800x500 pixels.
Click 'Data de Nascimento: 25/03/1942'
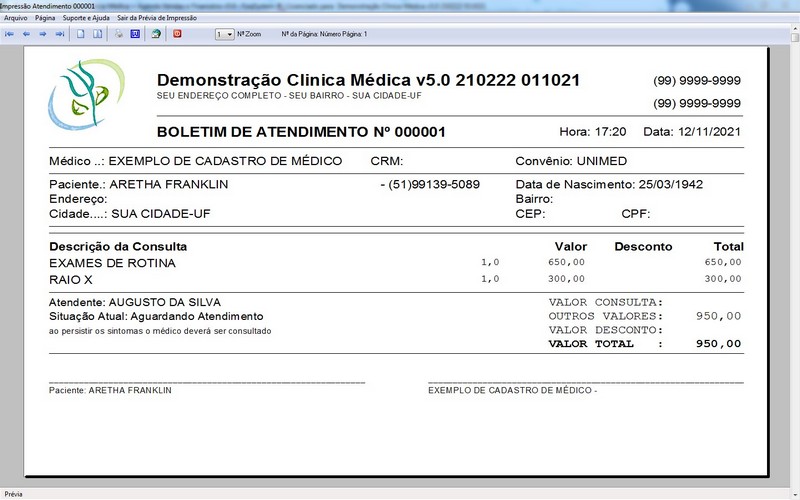click(609, 184)
